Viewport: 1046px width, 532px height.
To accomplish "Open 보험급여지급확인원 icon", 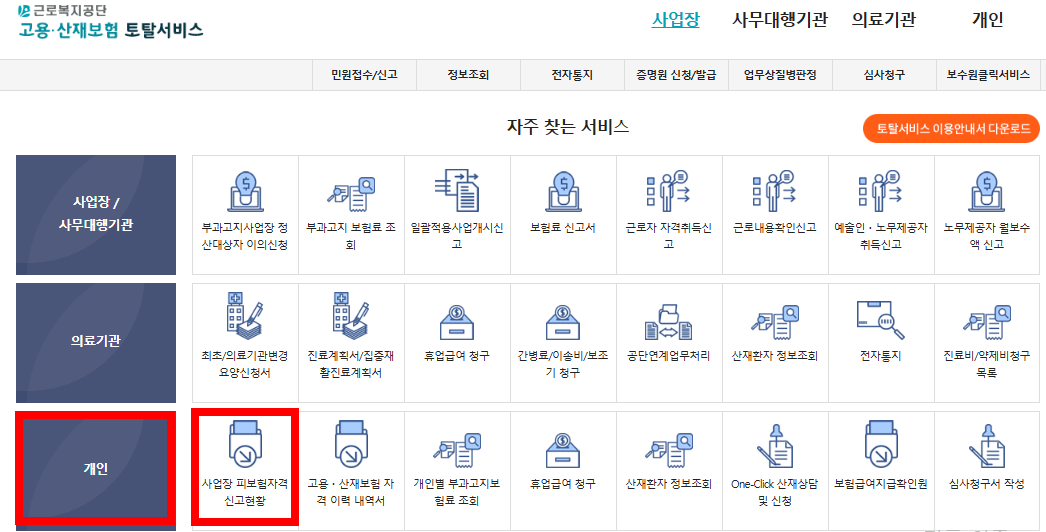I will click(x=881, y=445).
